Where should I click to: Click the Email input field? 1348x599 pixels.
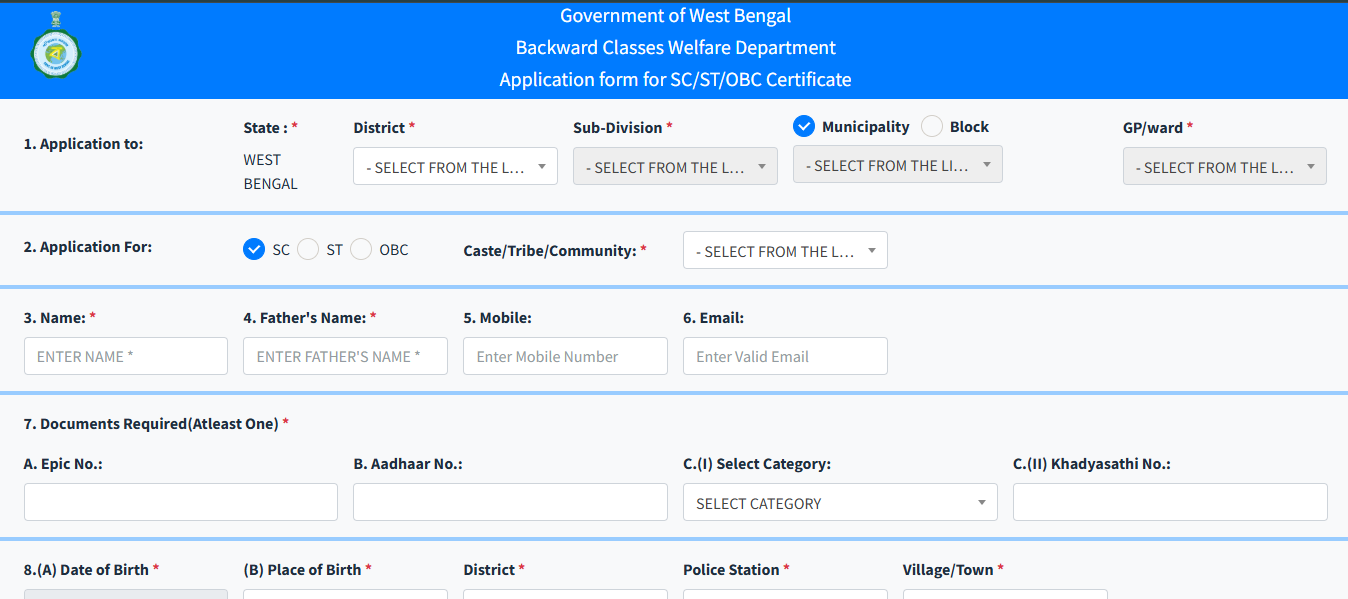785,355
